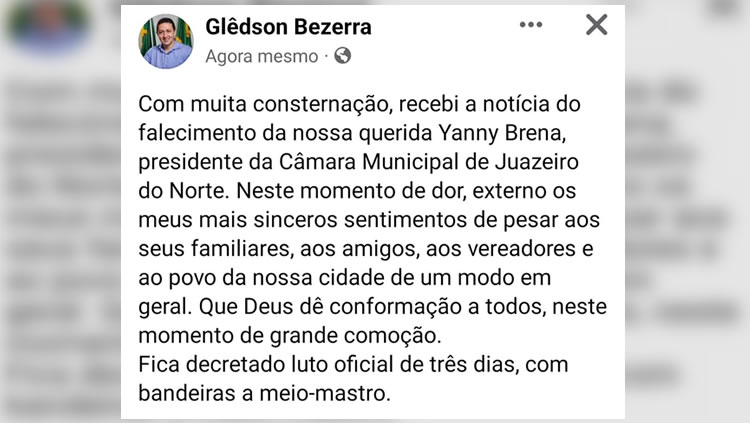
Task: Click the globe public-audience icon
Action: [342, 56]
